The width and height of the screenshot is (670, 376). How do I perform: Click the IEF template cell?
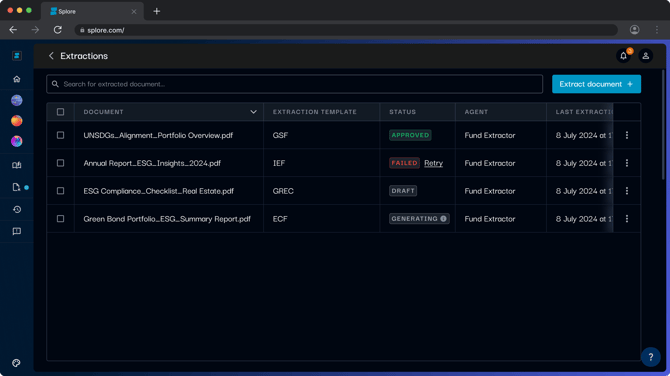click(279, 163)
